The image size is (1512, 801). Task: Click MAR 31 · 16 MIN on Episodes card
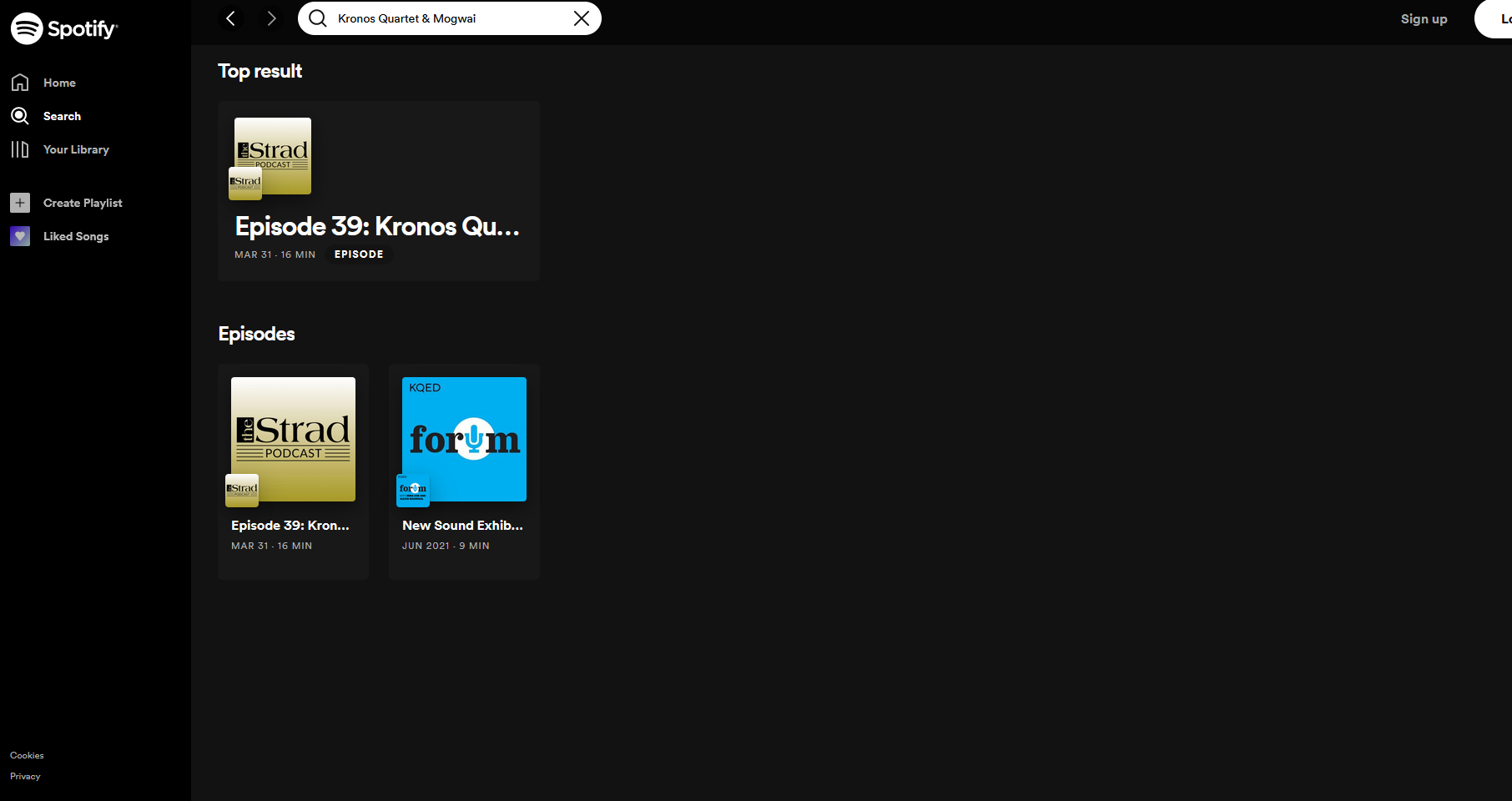coord(272,546)
